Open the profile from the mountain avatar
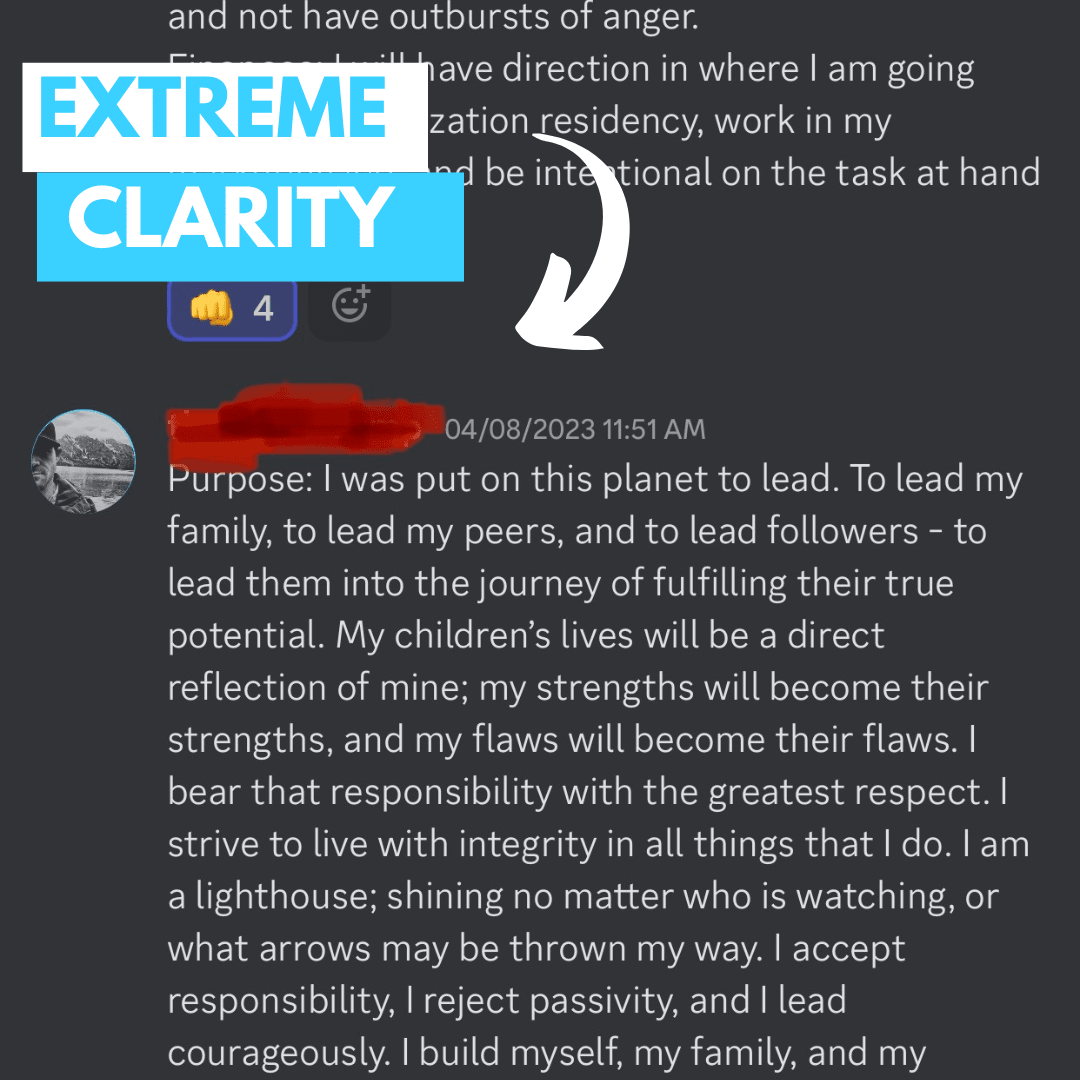The width and height of the screenshot is (1080, 1080). pyautogui.click(x=83, y=461)
